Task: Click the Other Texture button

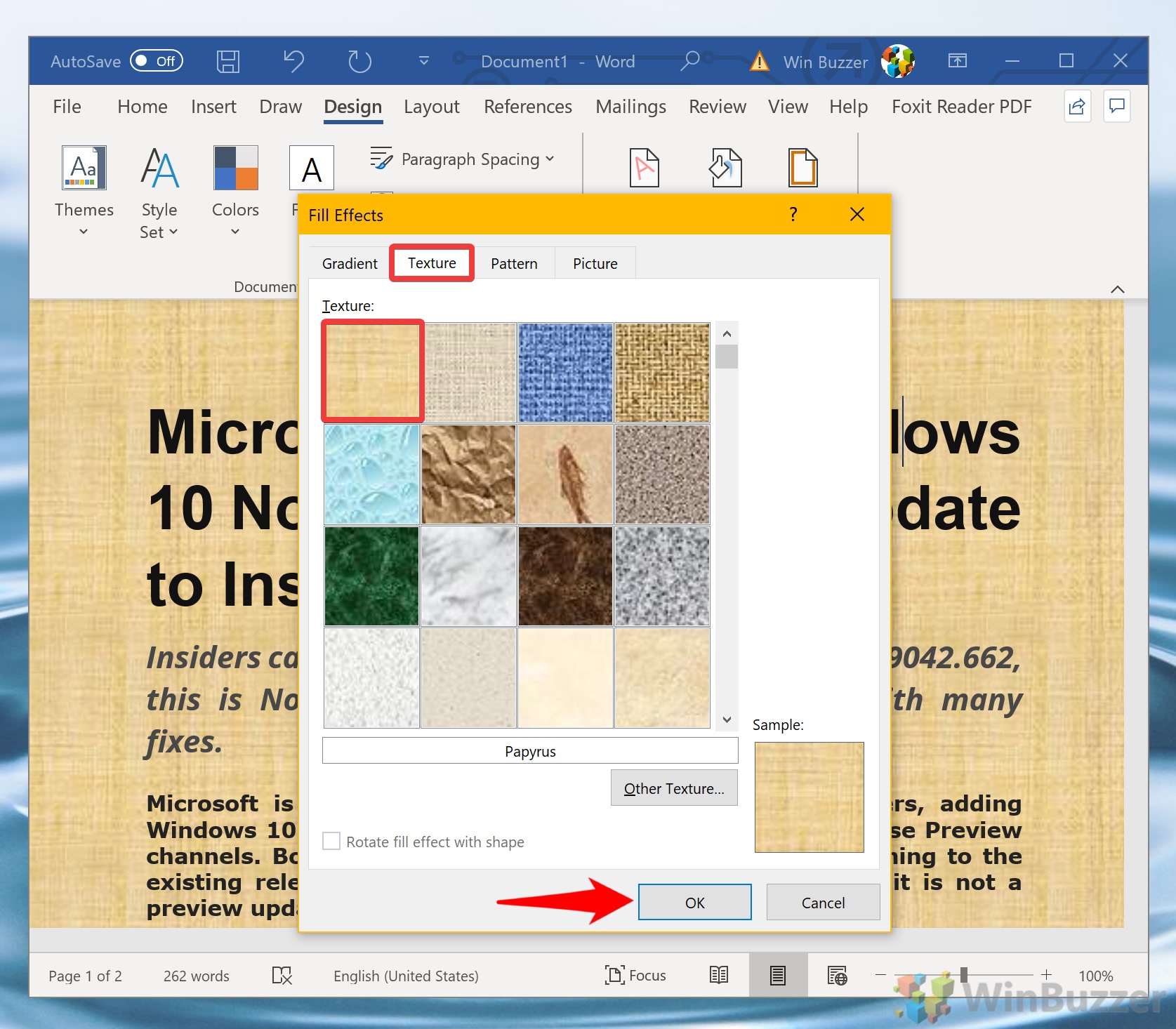Action: click(673, 788)
